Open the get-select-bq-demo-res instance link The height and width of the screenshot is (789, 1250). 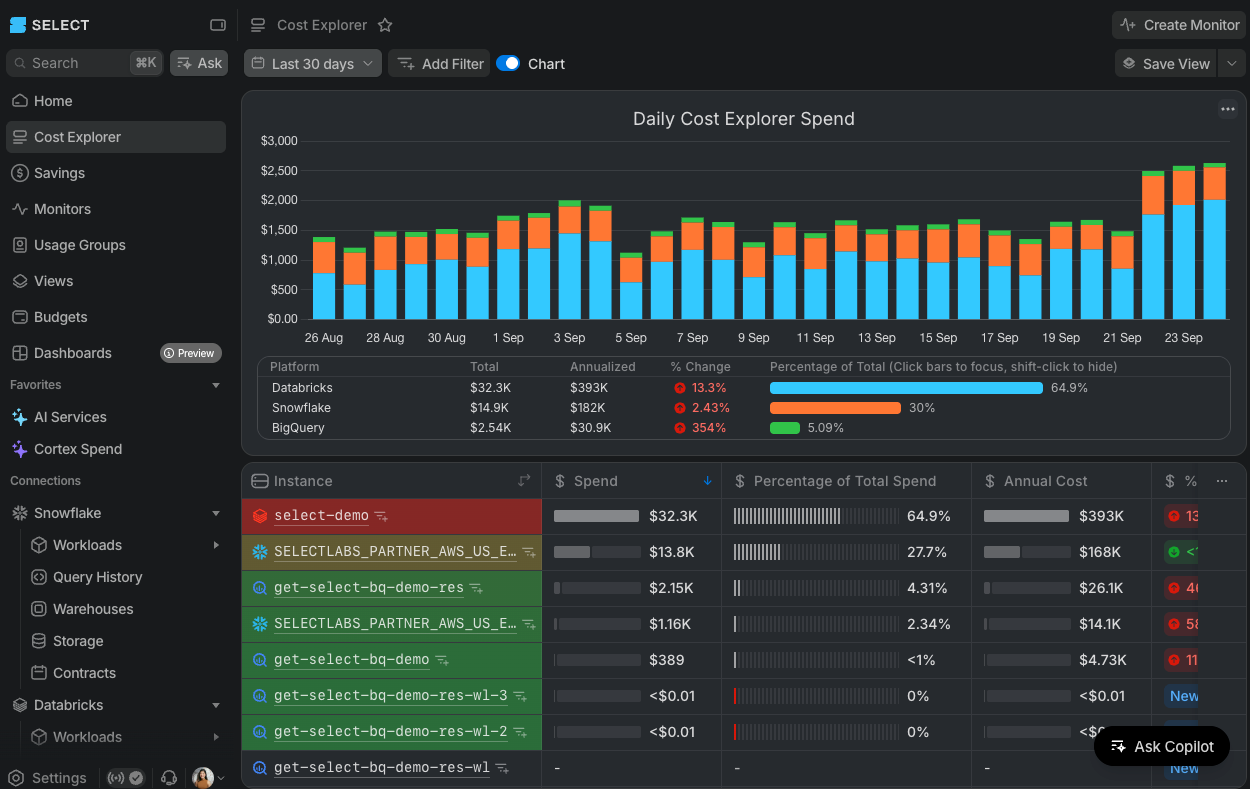(369, 588)
